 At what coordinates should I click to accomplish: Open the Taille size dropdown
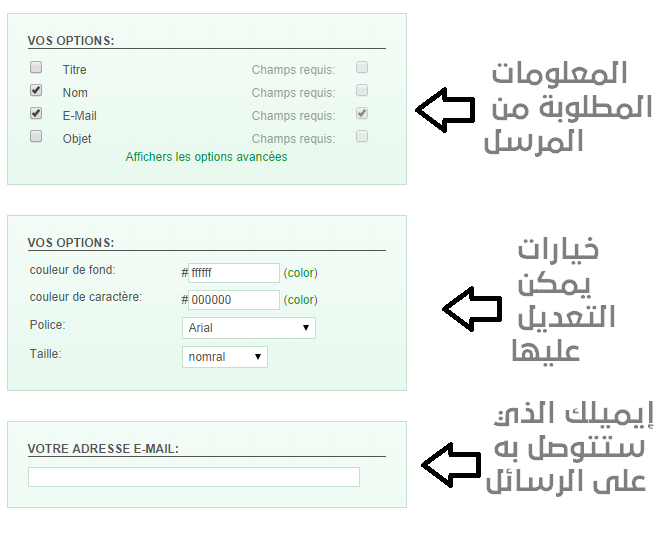click(225, 357)
